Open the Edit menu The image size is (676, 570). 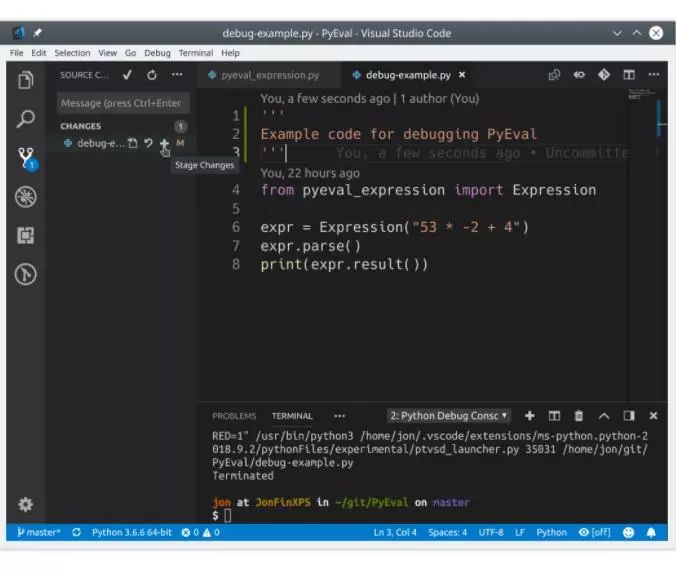38,53
